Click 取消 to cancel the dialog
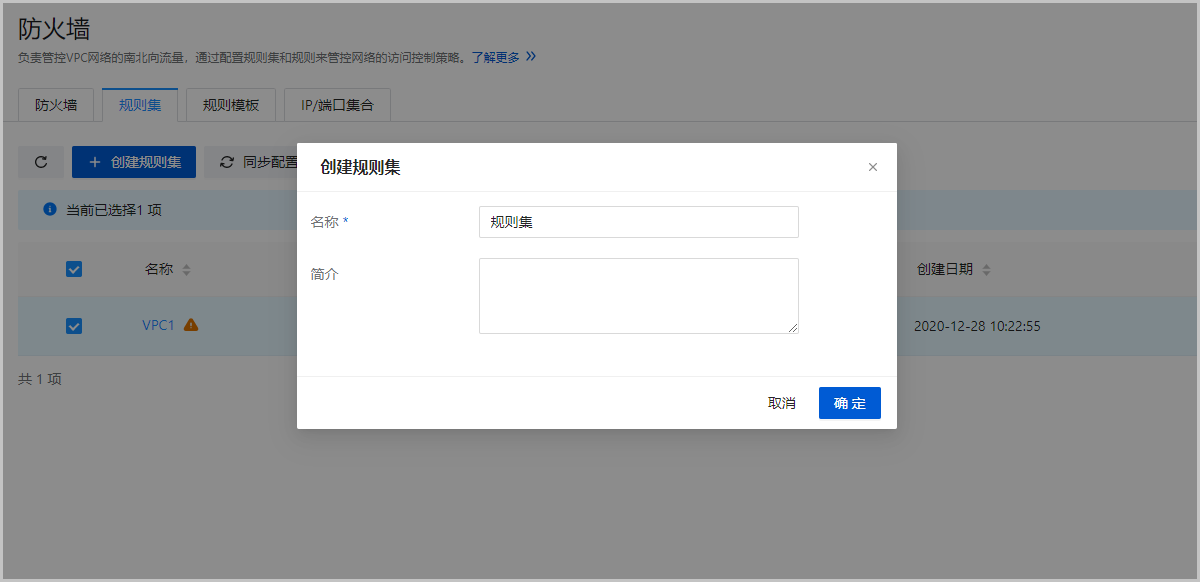The width and height of the screenshot is (1200, 582). [x=781, y=403]
